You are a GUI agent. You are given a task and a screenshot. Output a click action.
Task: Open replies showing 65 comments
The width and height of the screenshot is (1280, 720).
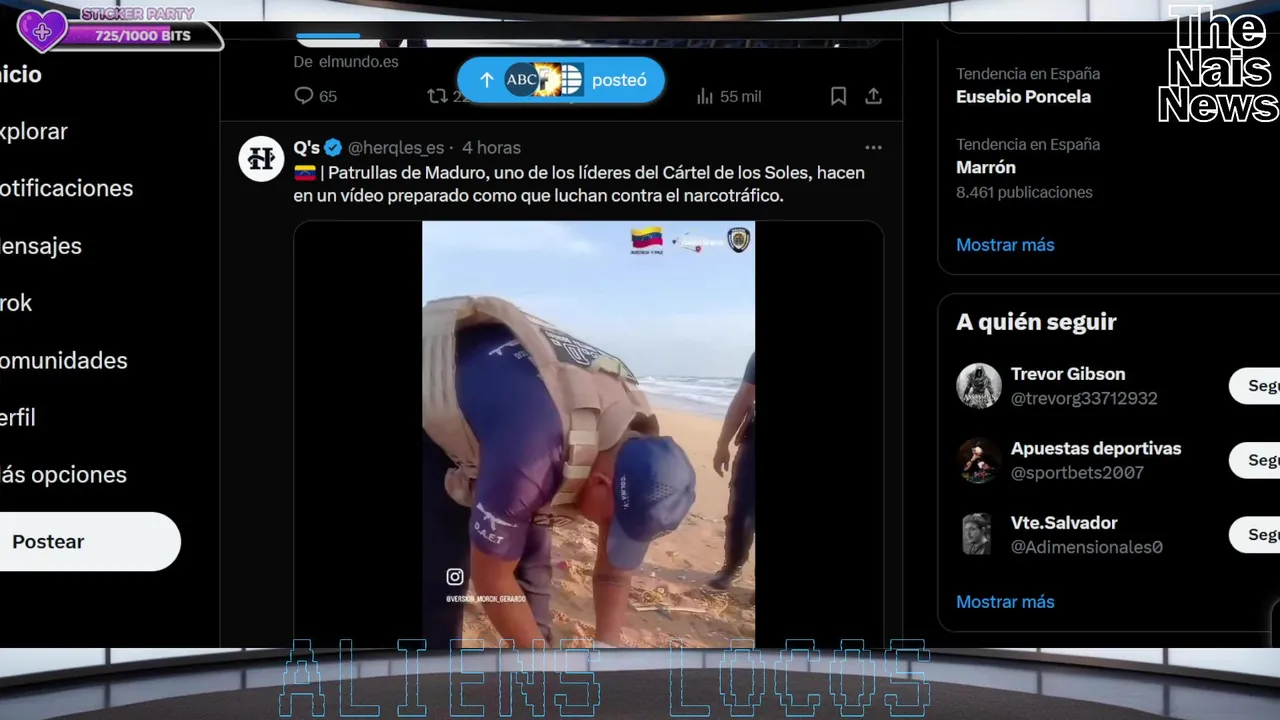(315, 96)
